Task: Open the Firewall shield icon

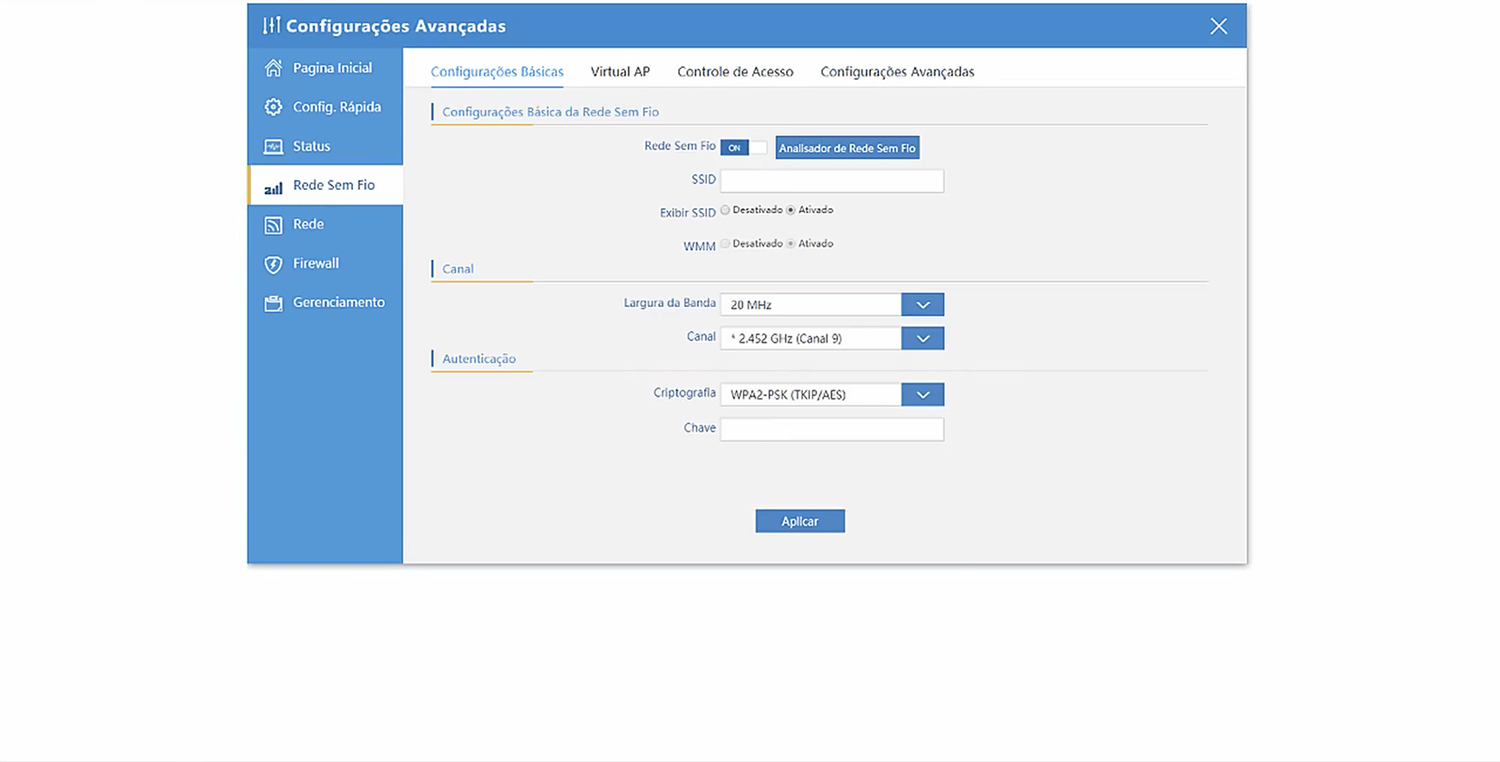Action: pos(273,264)
